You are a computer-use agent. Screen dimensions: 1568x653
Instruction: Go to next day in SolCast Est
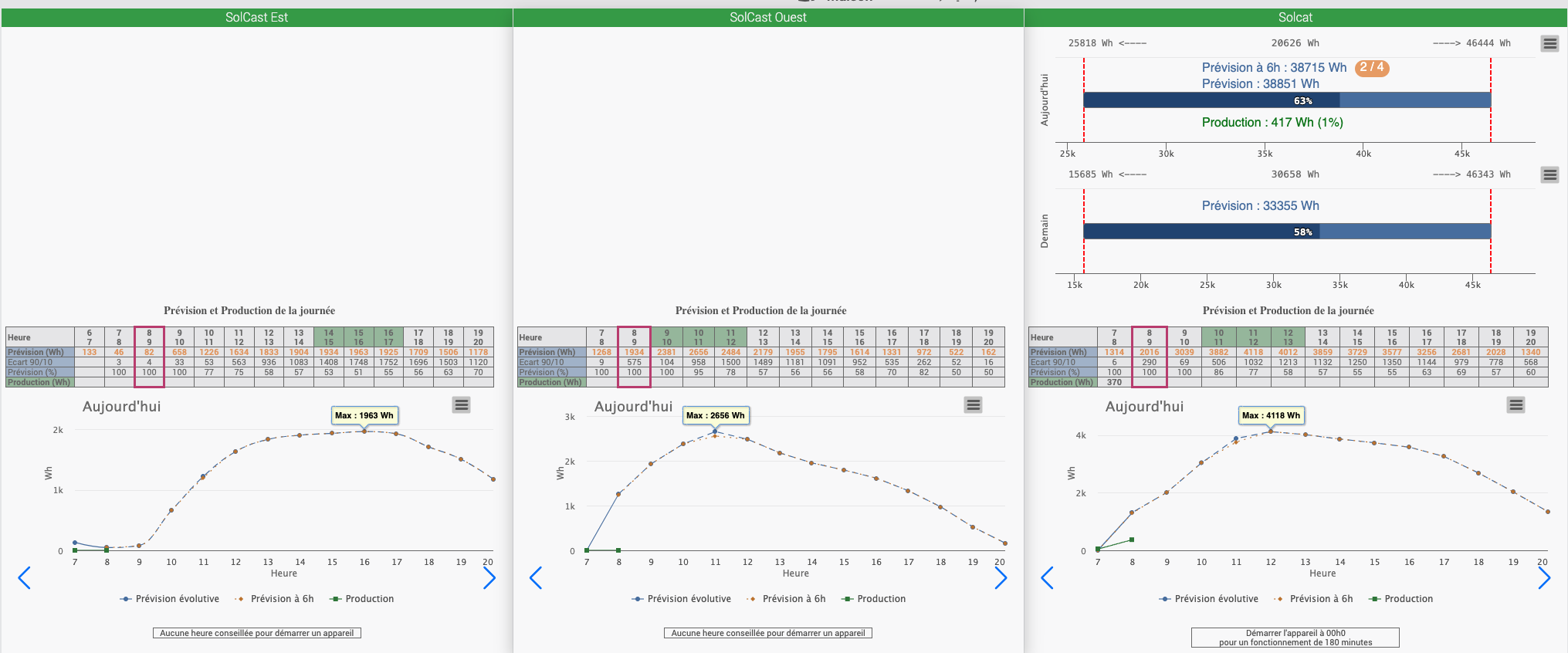[x=489, y=577]
